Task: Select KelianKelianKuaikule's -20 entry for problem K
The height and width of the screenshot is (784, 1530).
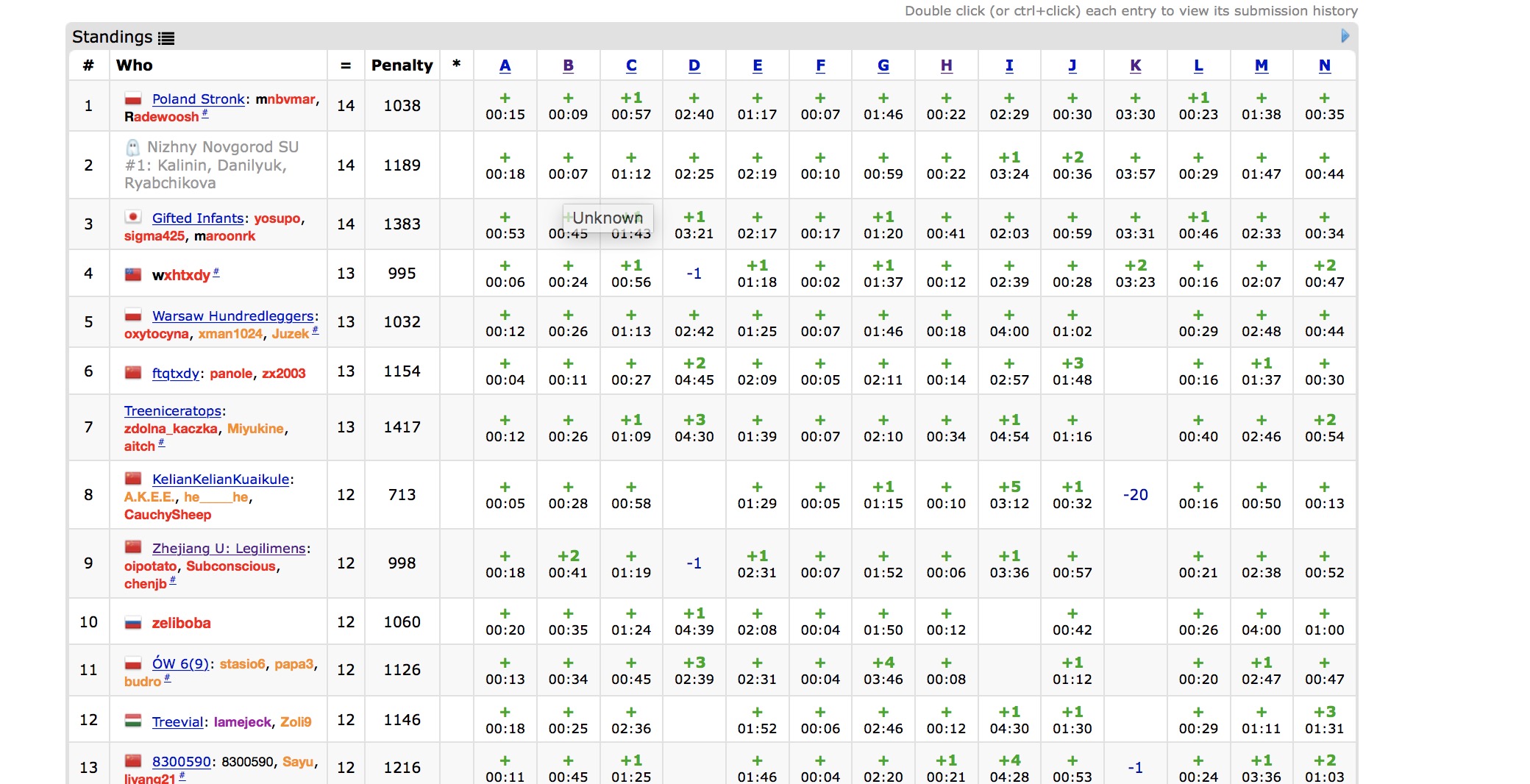Action: coord(1135,495)
